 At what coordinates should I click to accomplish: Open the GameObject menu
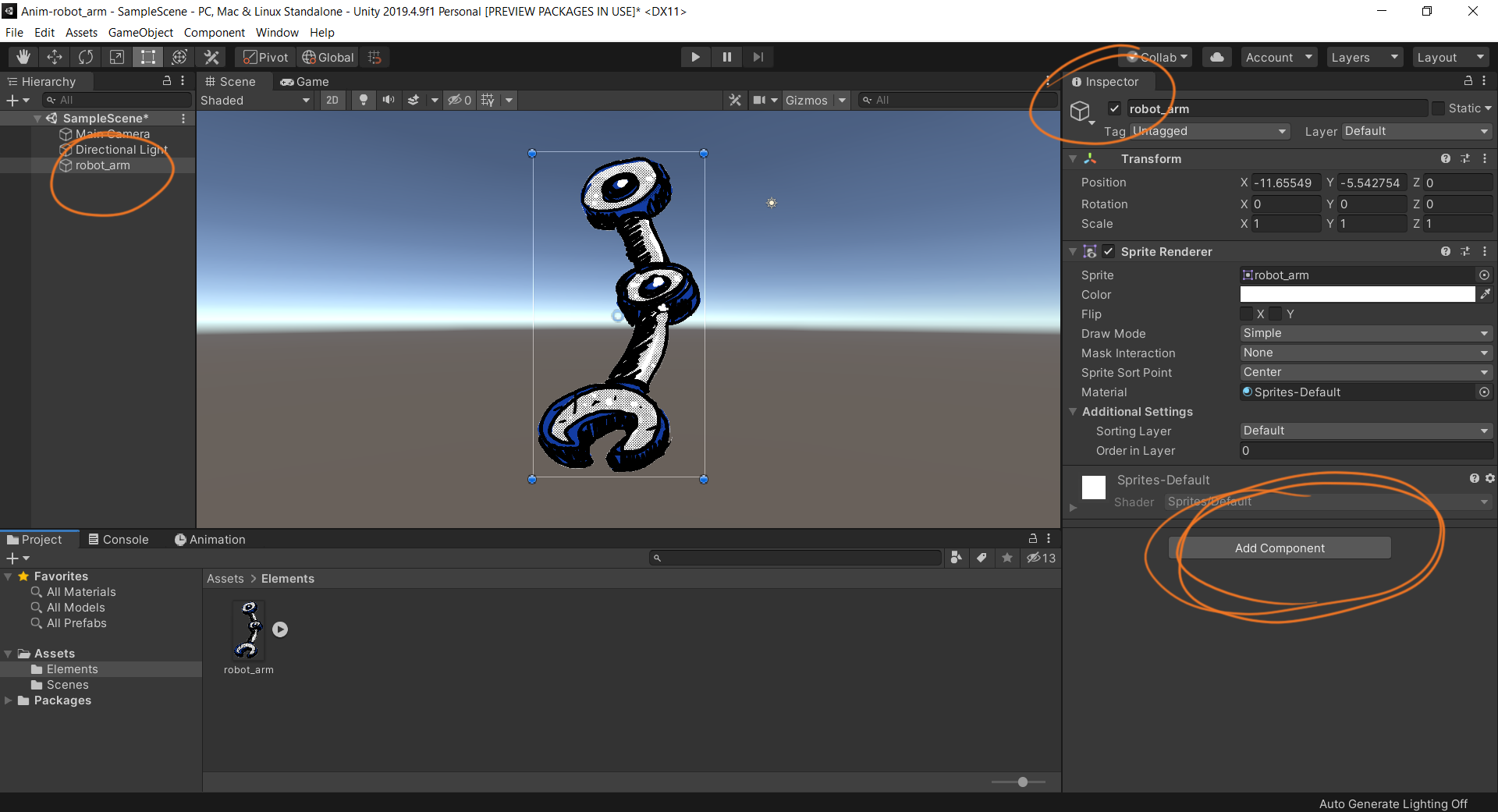coord(140,32)
